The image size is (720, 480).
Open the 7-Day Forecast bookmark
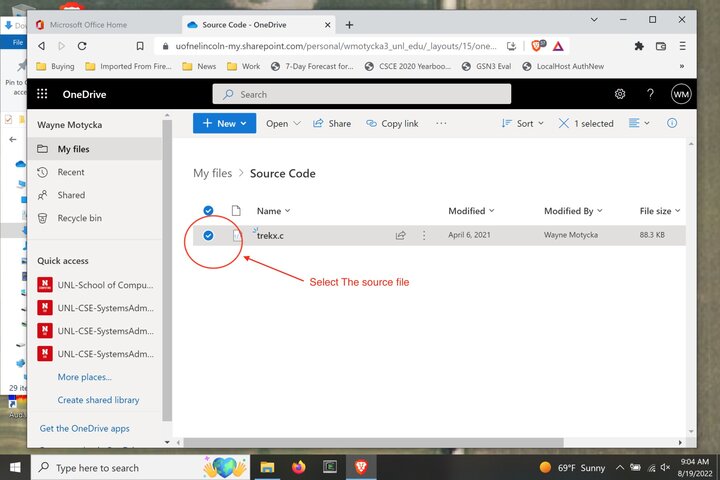[x=312, y=66]
